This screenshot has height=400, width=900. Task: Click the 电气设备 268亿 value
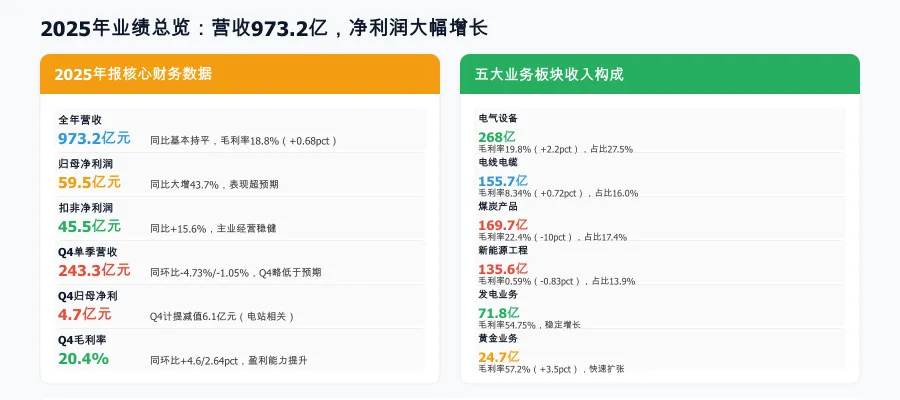pyautogui.click(x=497, y=137)
